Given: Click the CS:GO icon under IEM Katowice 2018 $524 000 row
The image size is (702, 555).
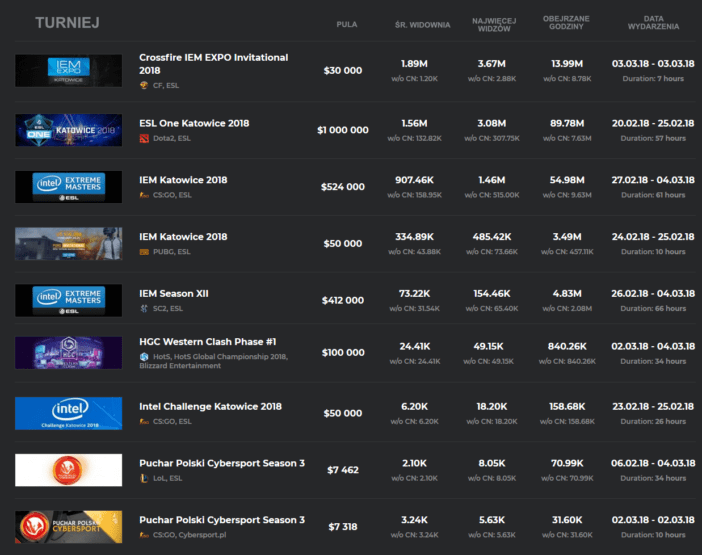Looking at the screenshot, I should pyautogui.click(x=144, y=195).
